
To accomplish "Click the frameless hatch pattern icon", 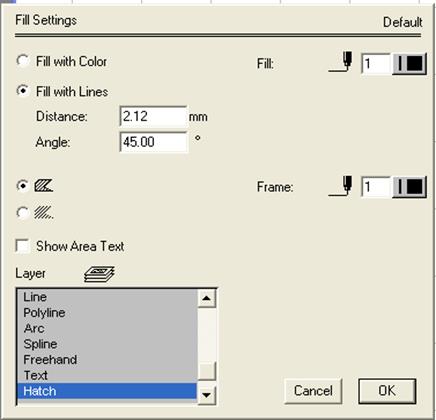I will 44,212.
